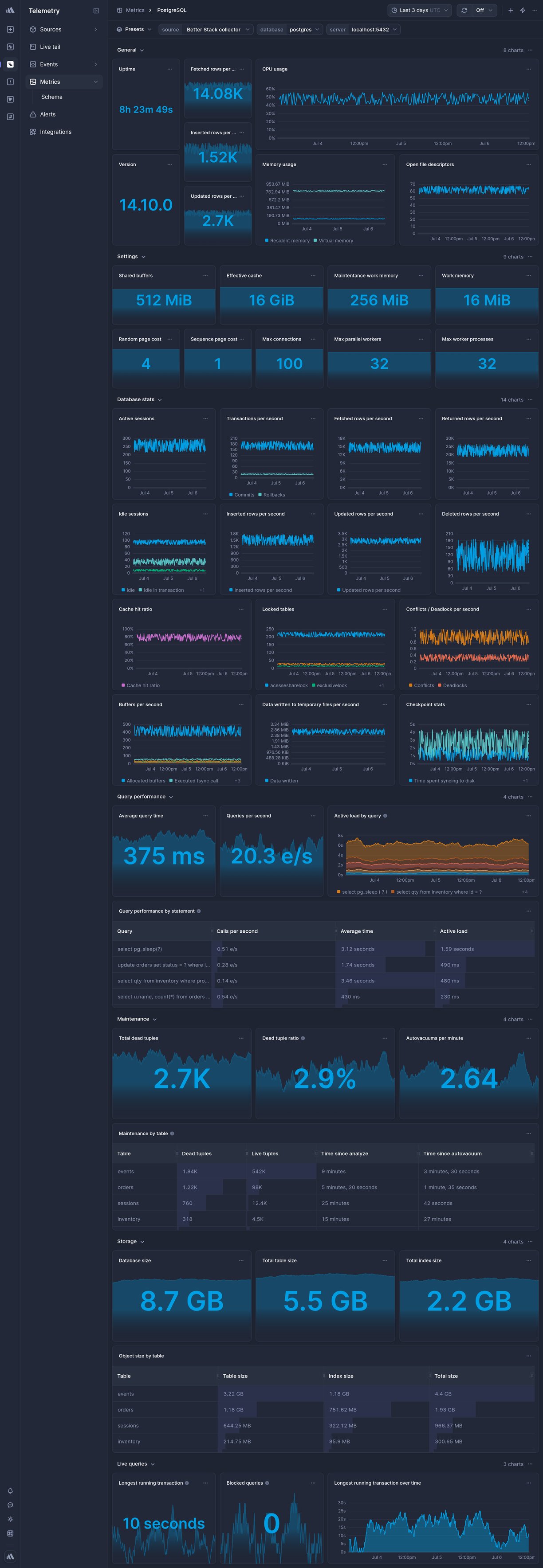Image resolution: width=543 pixels, height=1568 pixels.
Task: Toggle Virtual memory legend series
Action: (x=333, y=241)
